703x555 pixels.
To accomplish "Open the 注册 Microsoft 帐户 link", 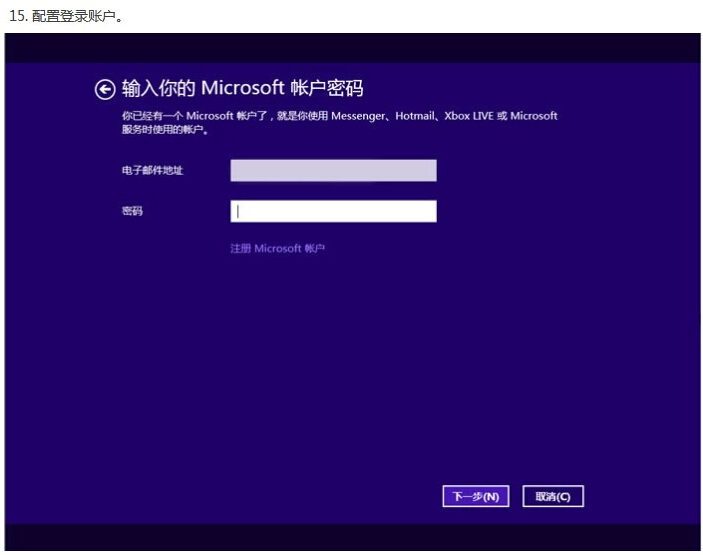I will pyautogui.click(x=277, y=248).
